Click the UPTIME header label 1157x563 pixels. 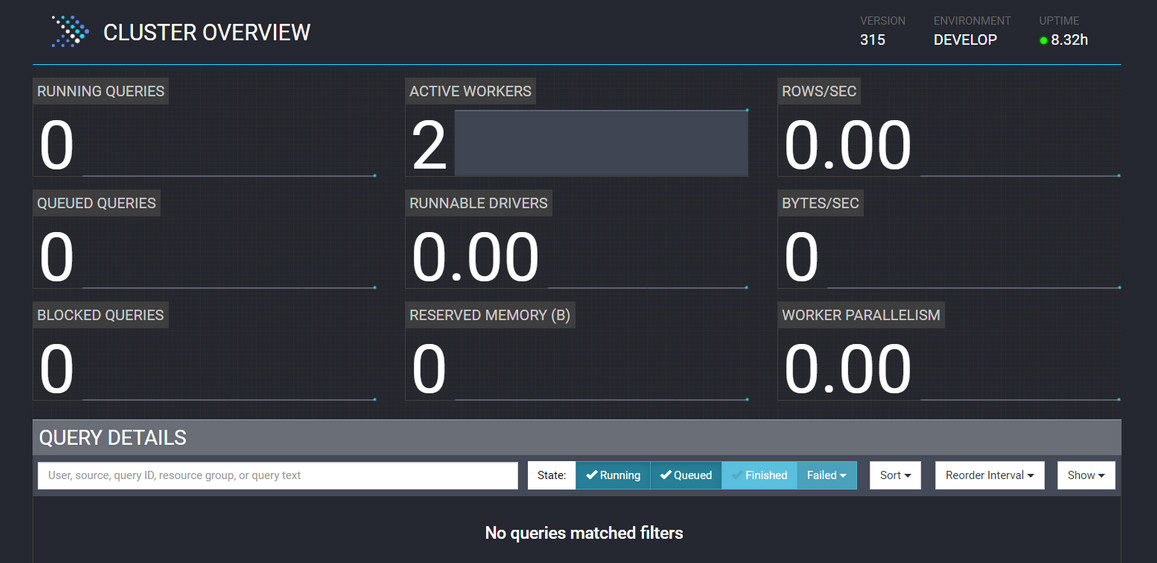1059,21
